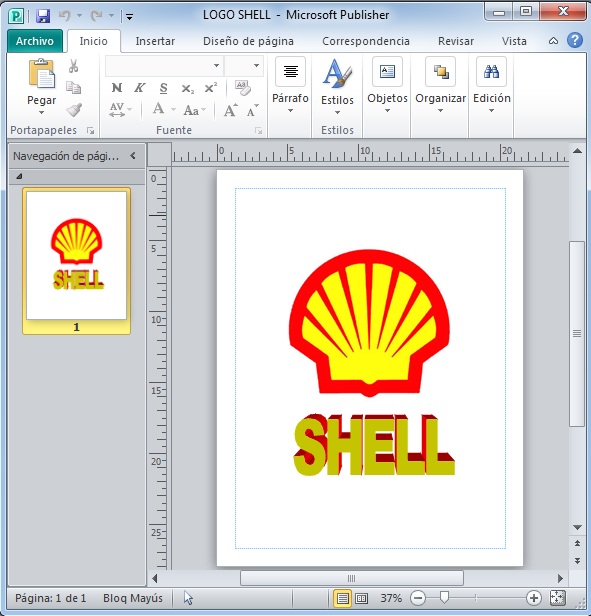This screenshot has width=591, height=616.
Task: Collapse the Navegación de páginas pane
Action: tap(133, 156)
